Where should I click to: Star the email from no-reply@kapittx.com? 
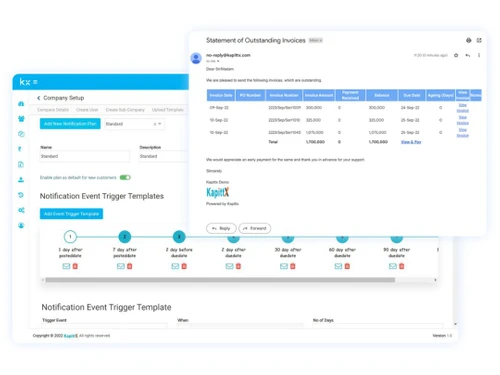[456, 55]
